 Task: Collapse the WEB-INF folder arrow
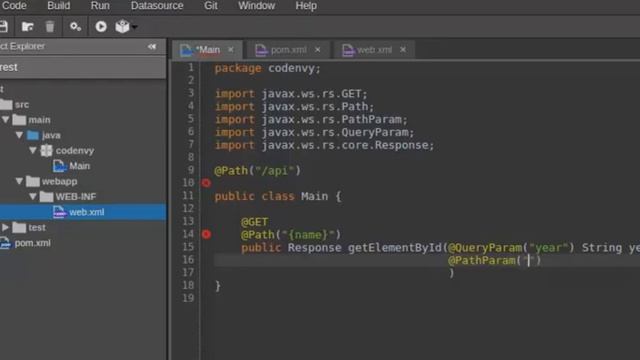coord(33,196)
